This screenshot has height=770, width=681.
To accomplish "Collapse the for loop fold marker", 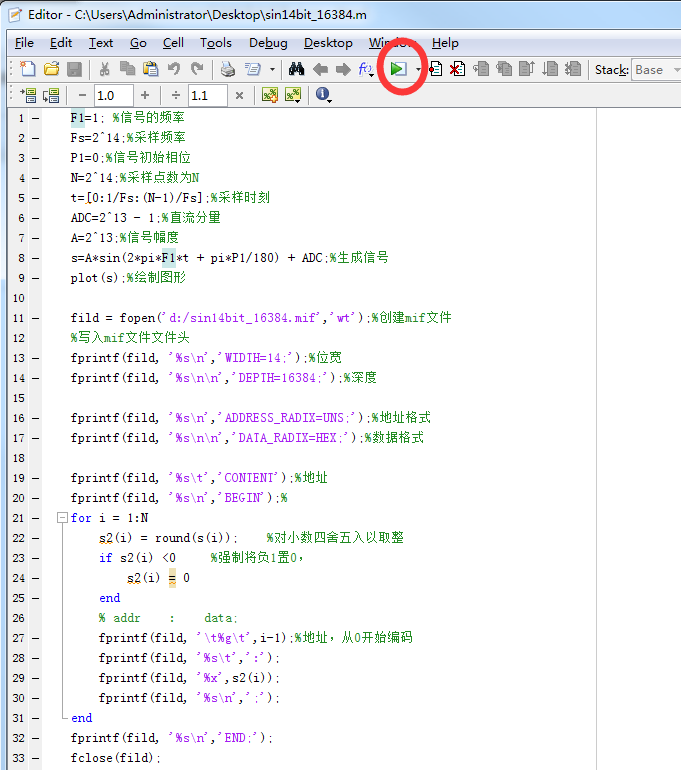I will 62,518.
